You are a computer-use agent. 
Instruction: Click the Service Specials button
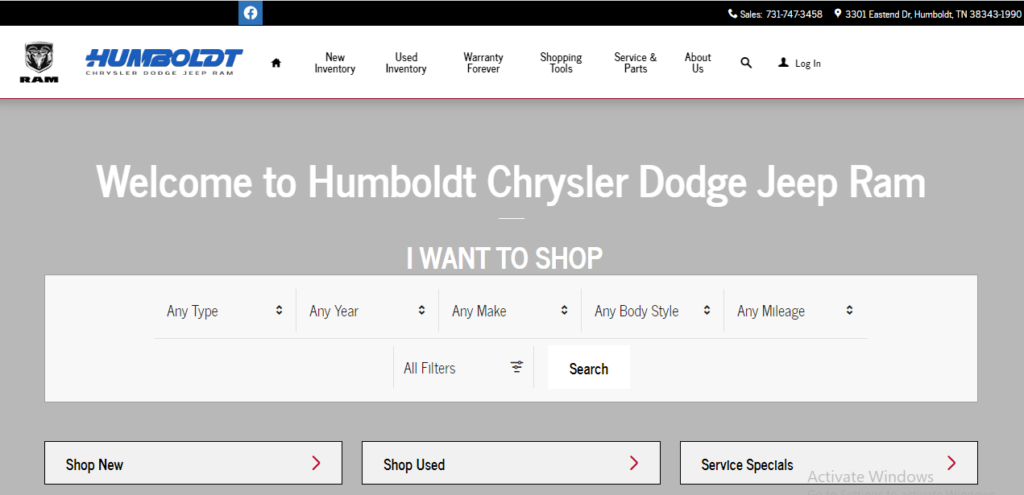click(828, 464)
